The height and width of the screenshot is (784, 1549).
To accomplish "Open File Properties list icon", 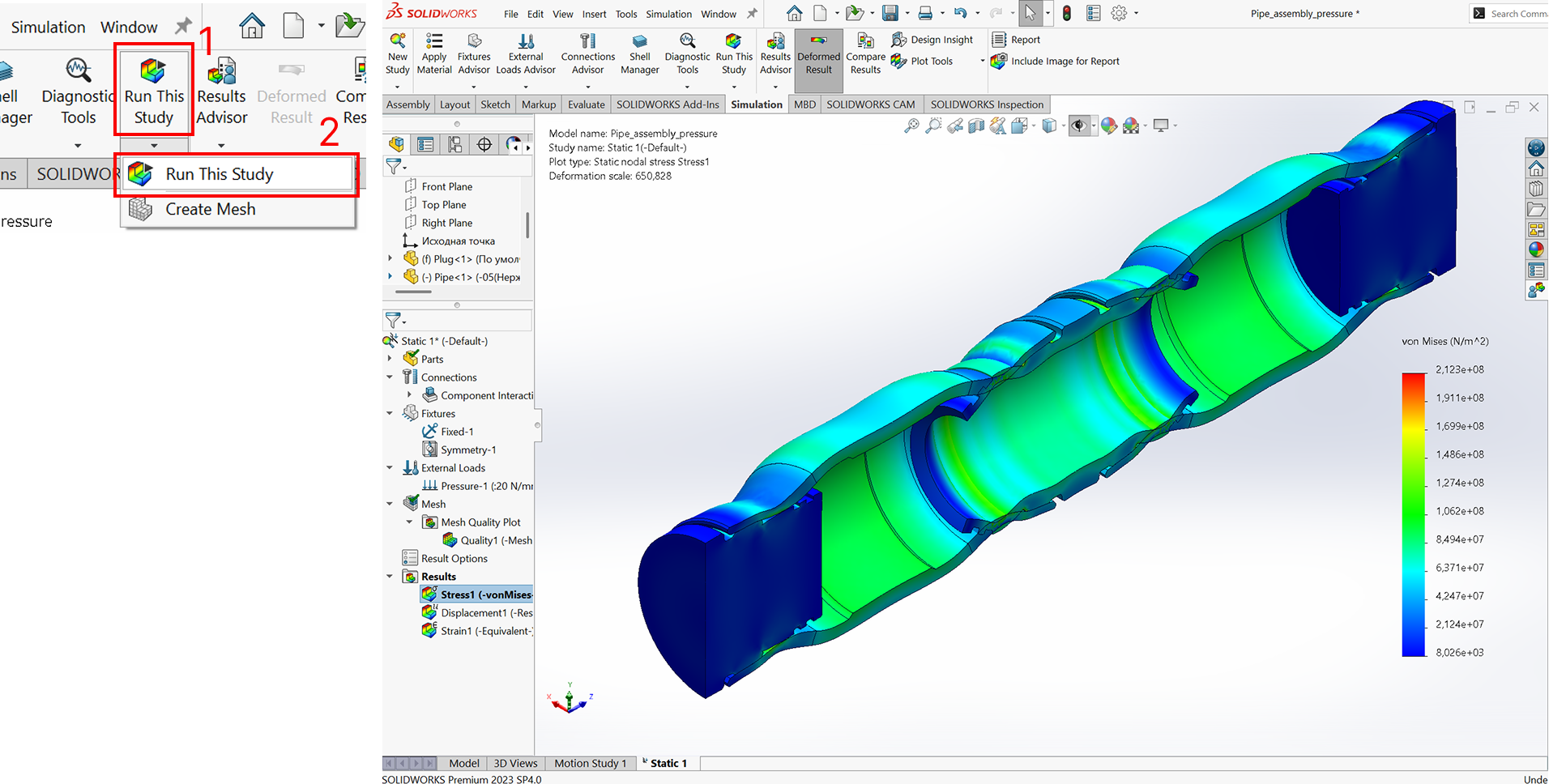I will pos(1093,13).
